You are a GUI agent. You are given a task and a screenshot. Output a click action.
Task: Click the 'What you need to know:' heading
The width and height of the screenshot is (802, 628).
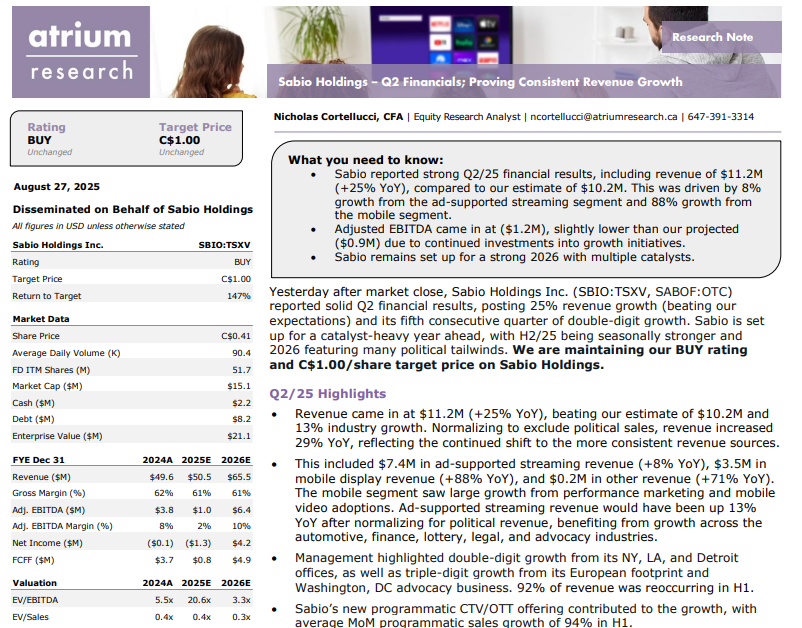point(366,160)
